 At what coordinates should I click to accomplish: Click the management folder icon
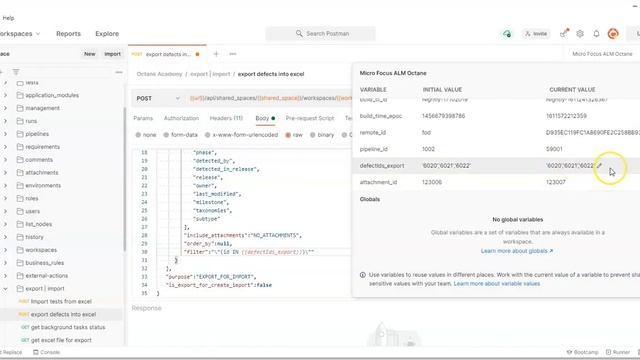click(20, 108)
